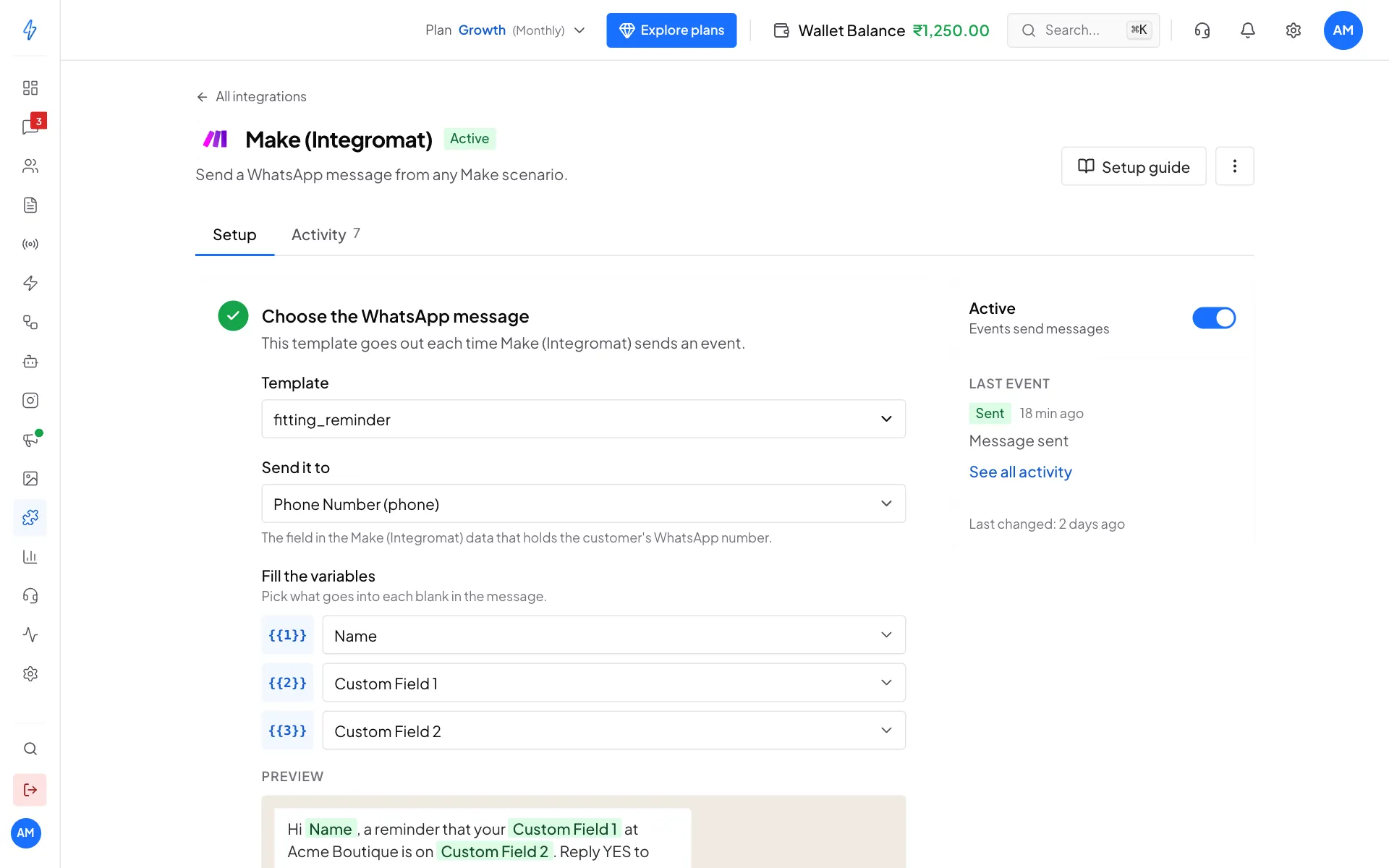
Task: Open the settings gear in top bar
Action: [x=1293, y=30]
